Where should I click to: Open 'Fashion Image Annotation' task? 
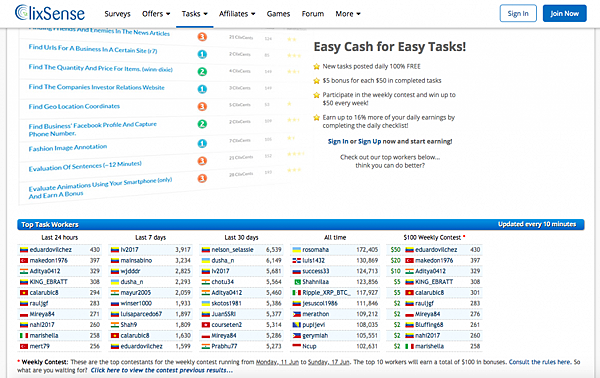[x=68, y=148]
